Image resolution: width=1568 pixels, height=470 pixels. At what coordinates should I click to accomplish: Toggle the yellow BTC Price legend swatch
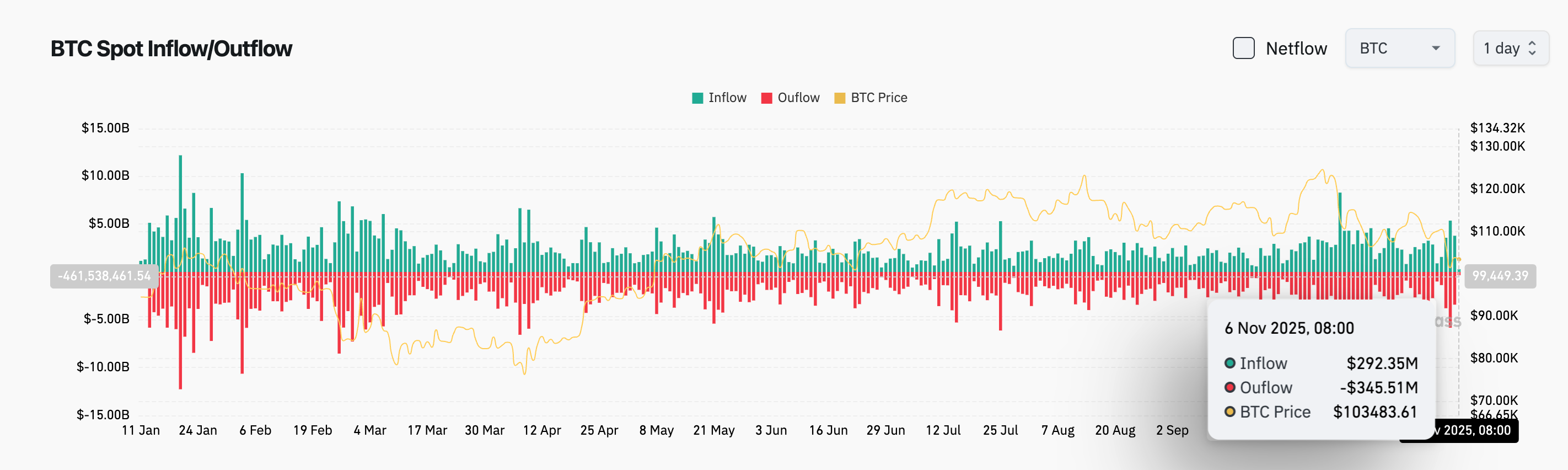(839, 98)
